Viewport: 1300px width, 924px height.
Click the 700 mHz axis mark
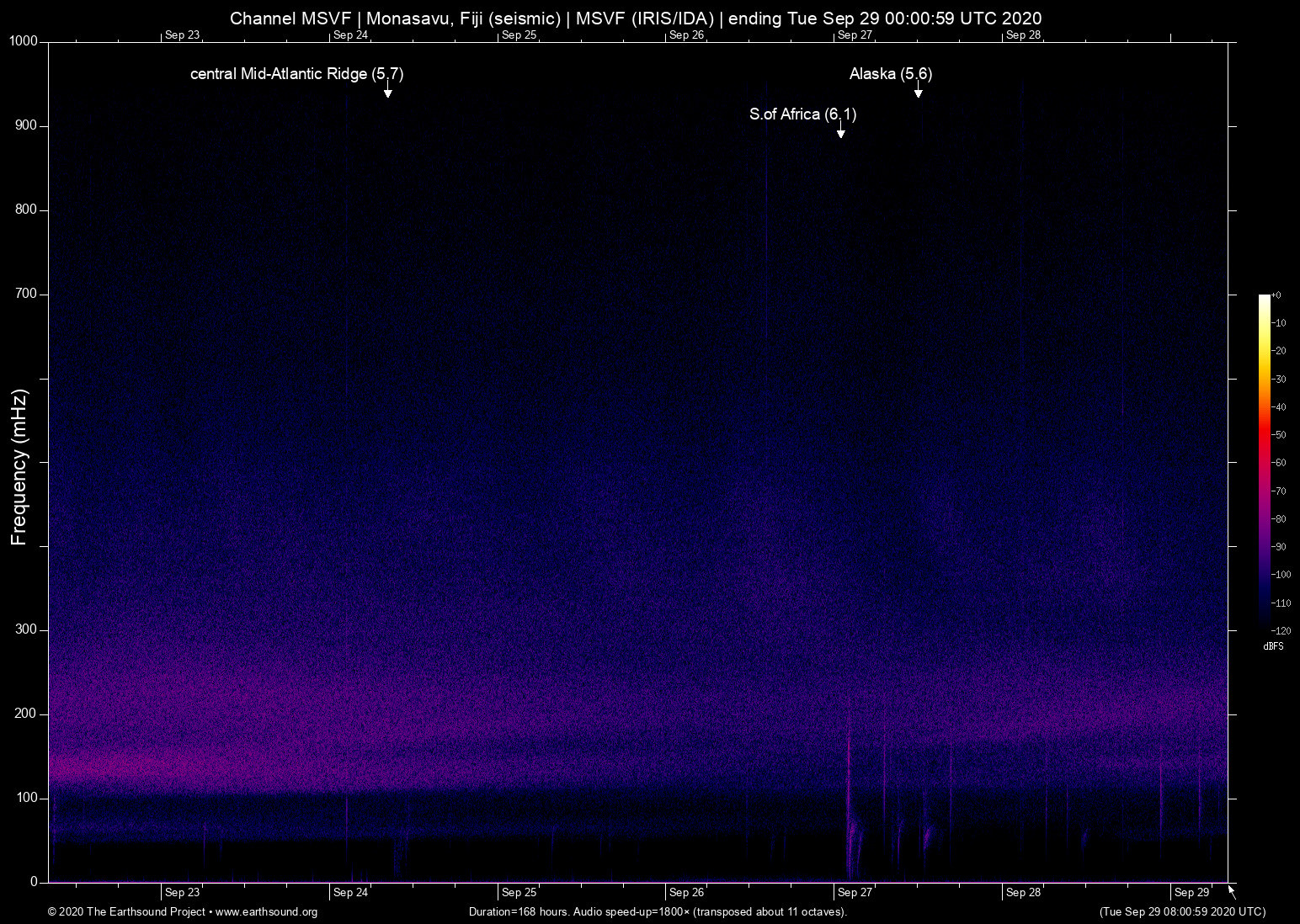26,293
